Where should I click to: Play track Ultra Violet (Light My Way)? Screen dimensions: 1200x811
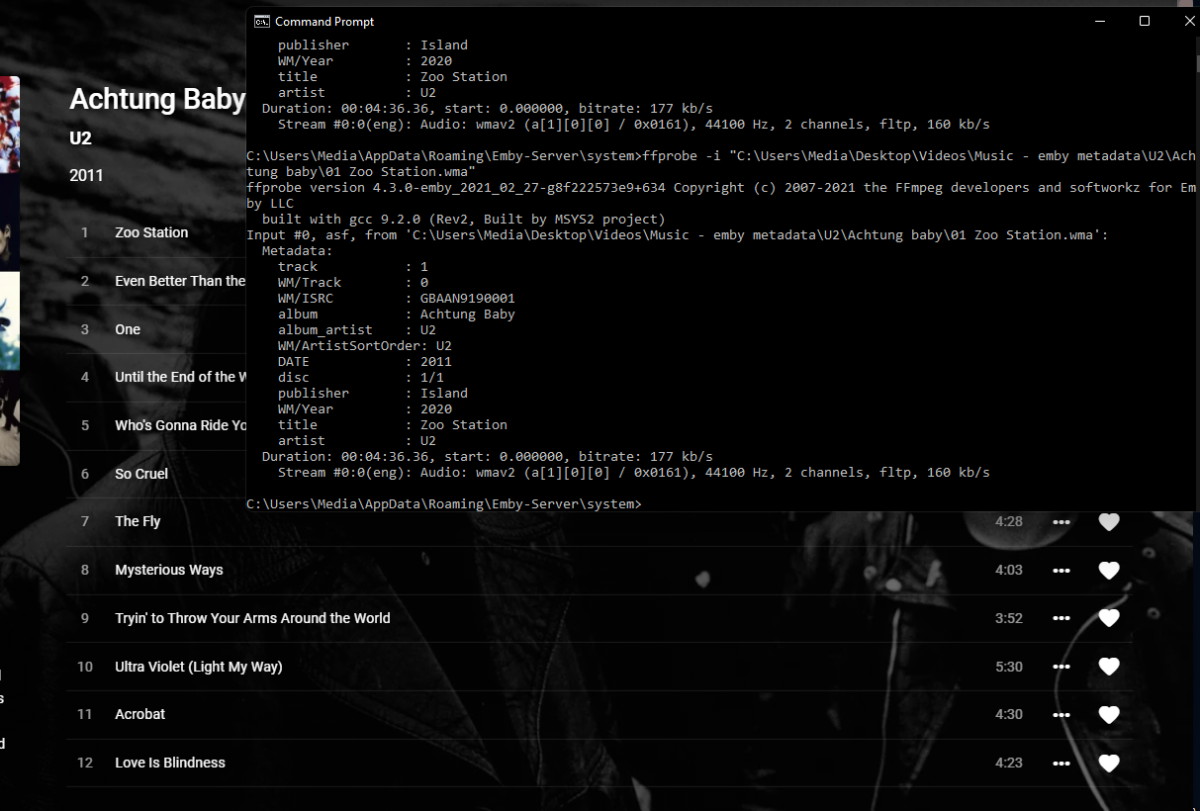[198, 666]
